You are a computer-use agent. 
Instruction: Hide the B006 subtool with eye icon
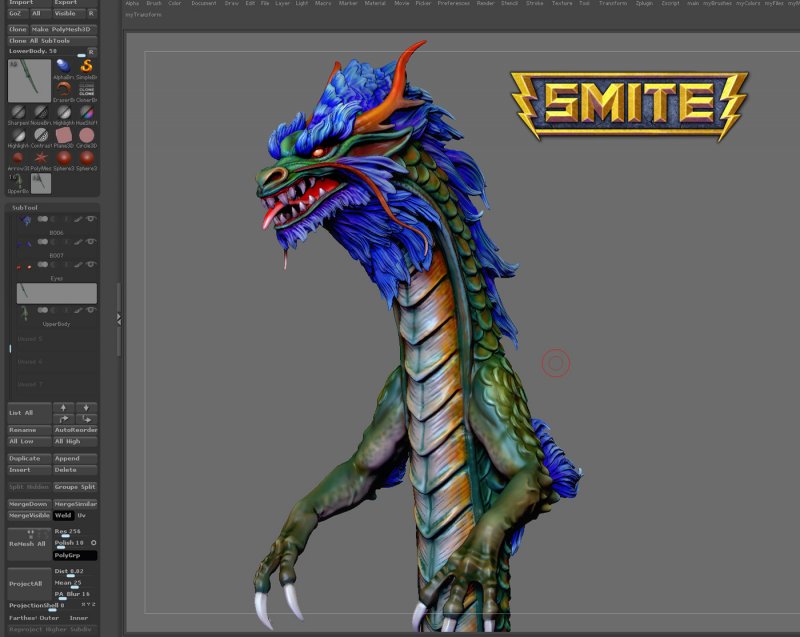(91, 219)
